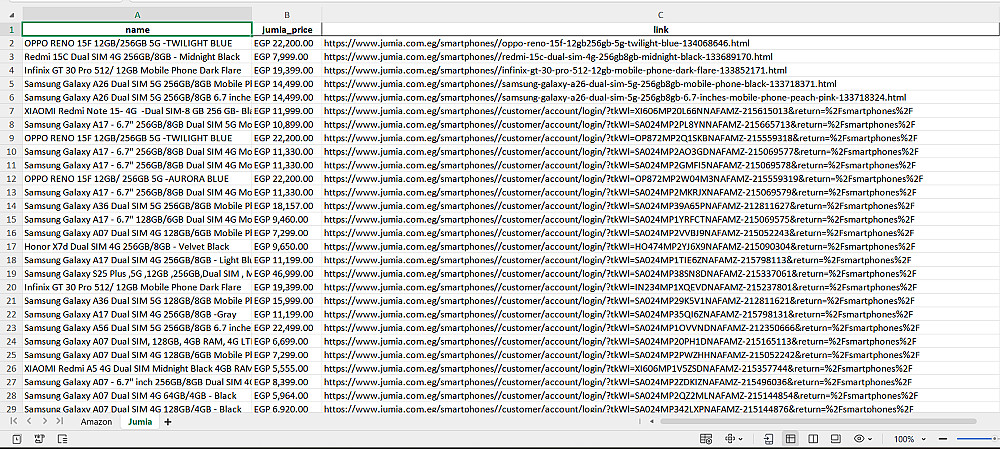Select column A header
Viewport: 1000px width, 449px height.
click(137, 13)
